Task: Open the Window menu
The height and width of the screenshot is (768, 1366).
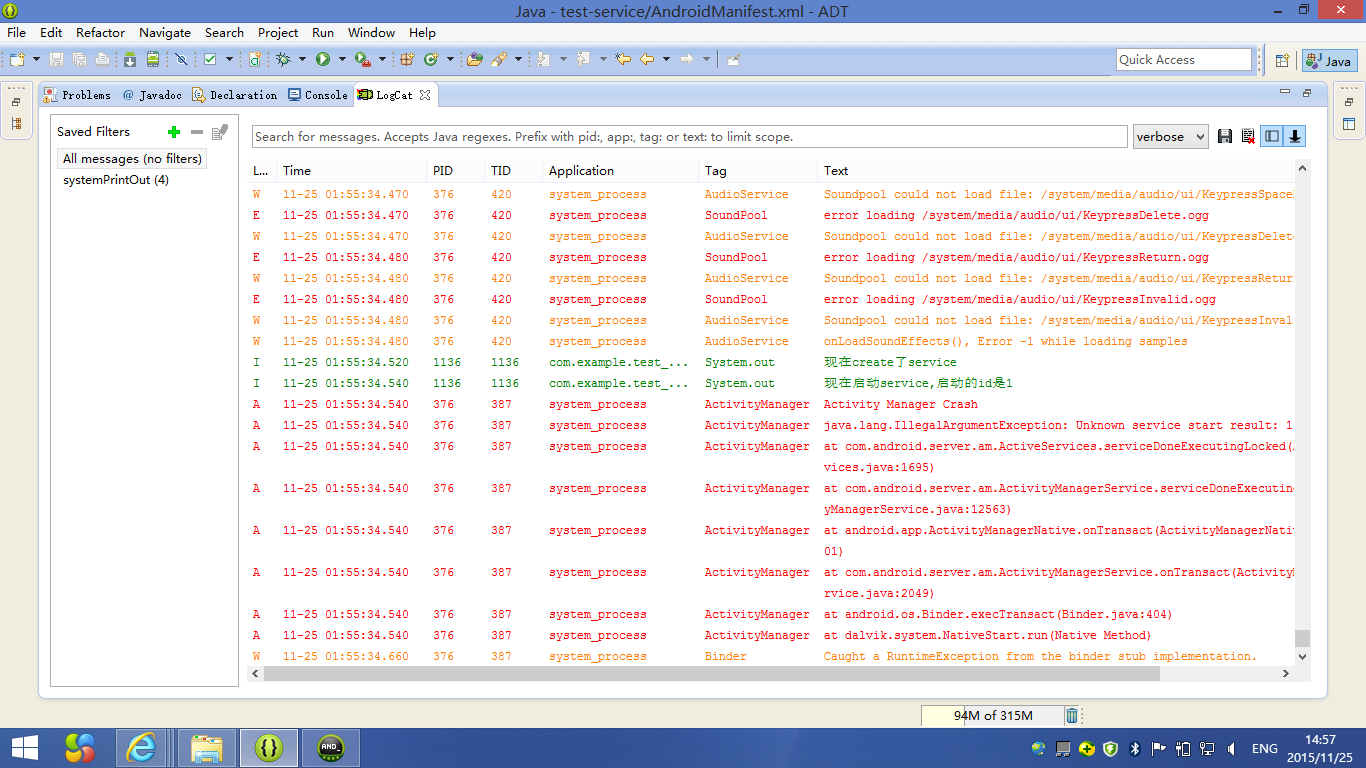Action: tap(372, 32)
